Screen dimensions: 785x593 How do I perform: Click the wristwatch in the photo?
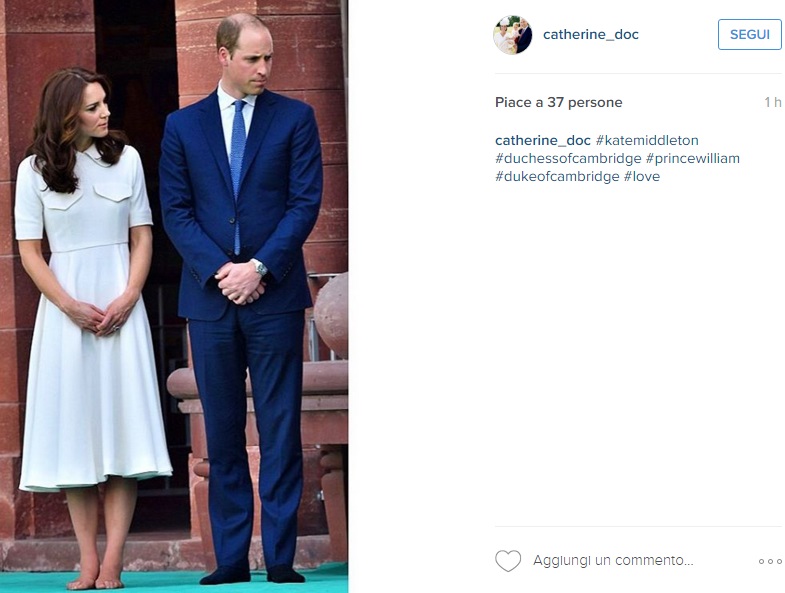[x=260, y=268]
